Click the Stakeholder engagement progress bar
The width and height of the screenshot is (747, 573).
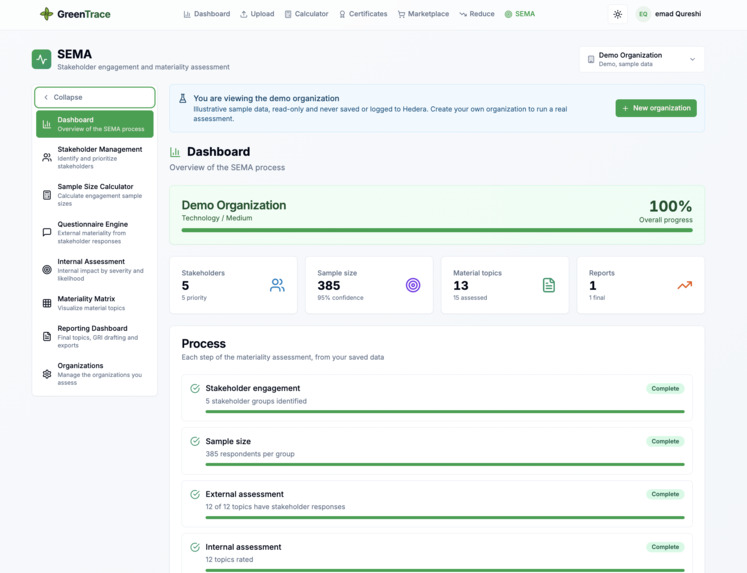445,412
